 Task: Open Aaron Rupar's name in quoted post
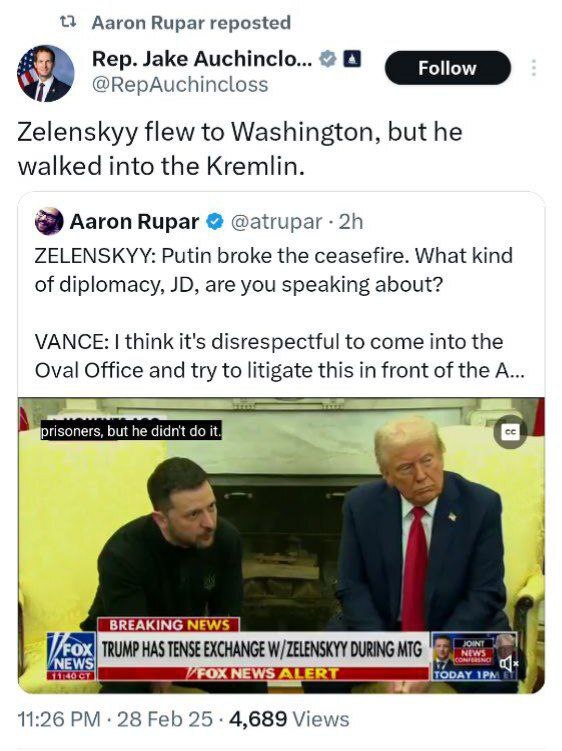tap(134, 222)
